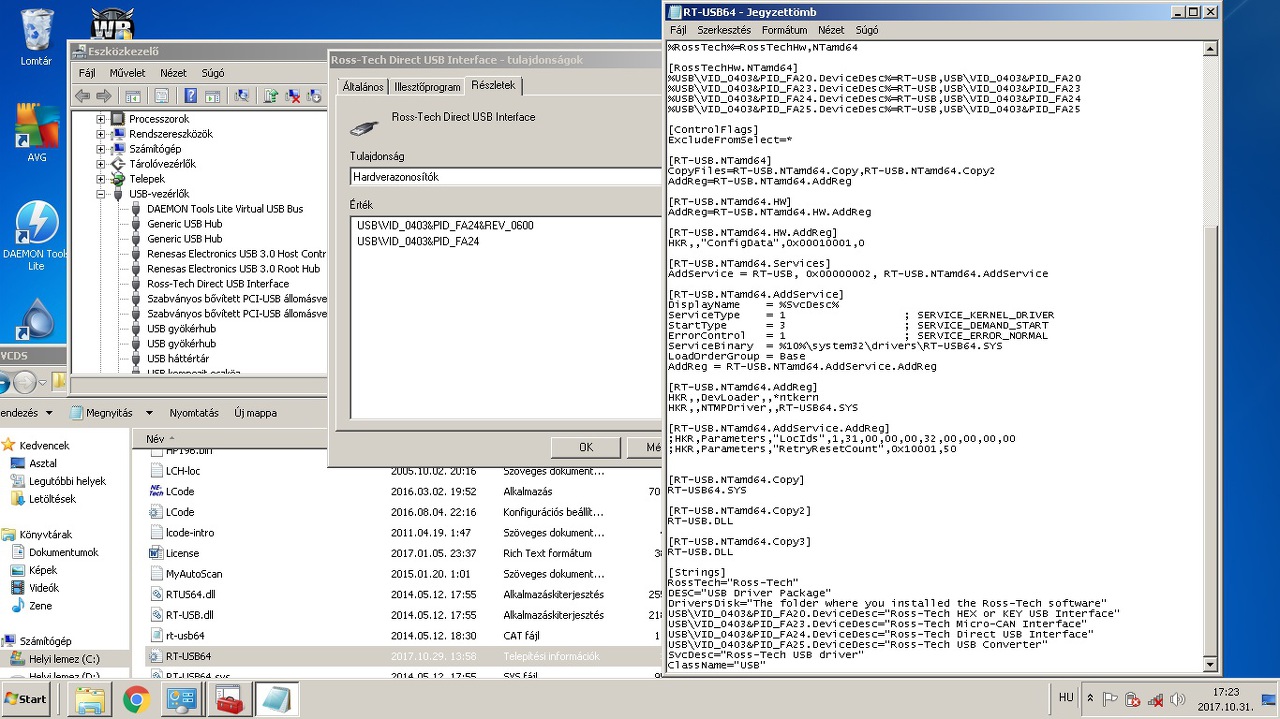Screen dimensions: 1280x719
Task: Switch to Általános tab in properties dialog
Action: click(363, 87)
